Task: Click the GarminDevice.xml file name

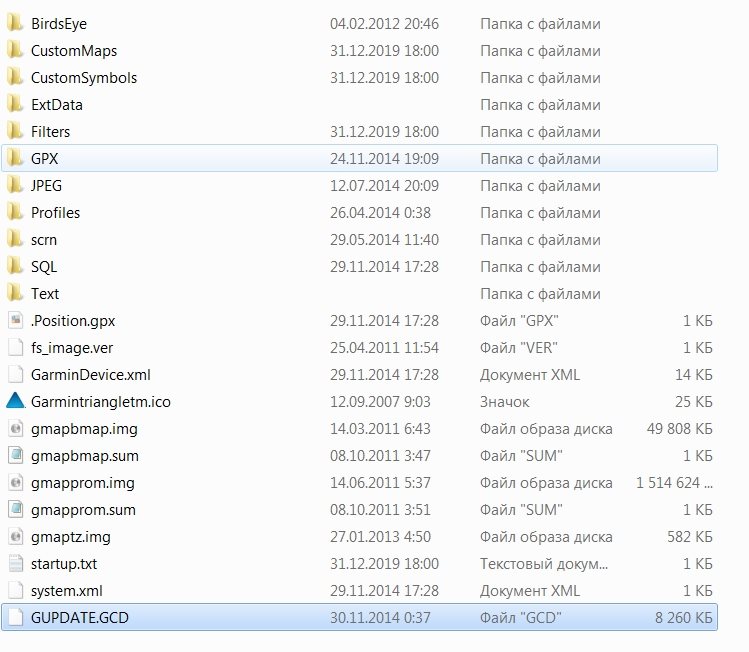Action: click(x=91, y=375)
